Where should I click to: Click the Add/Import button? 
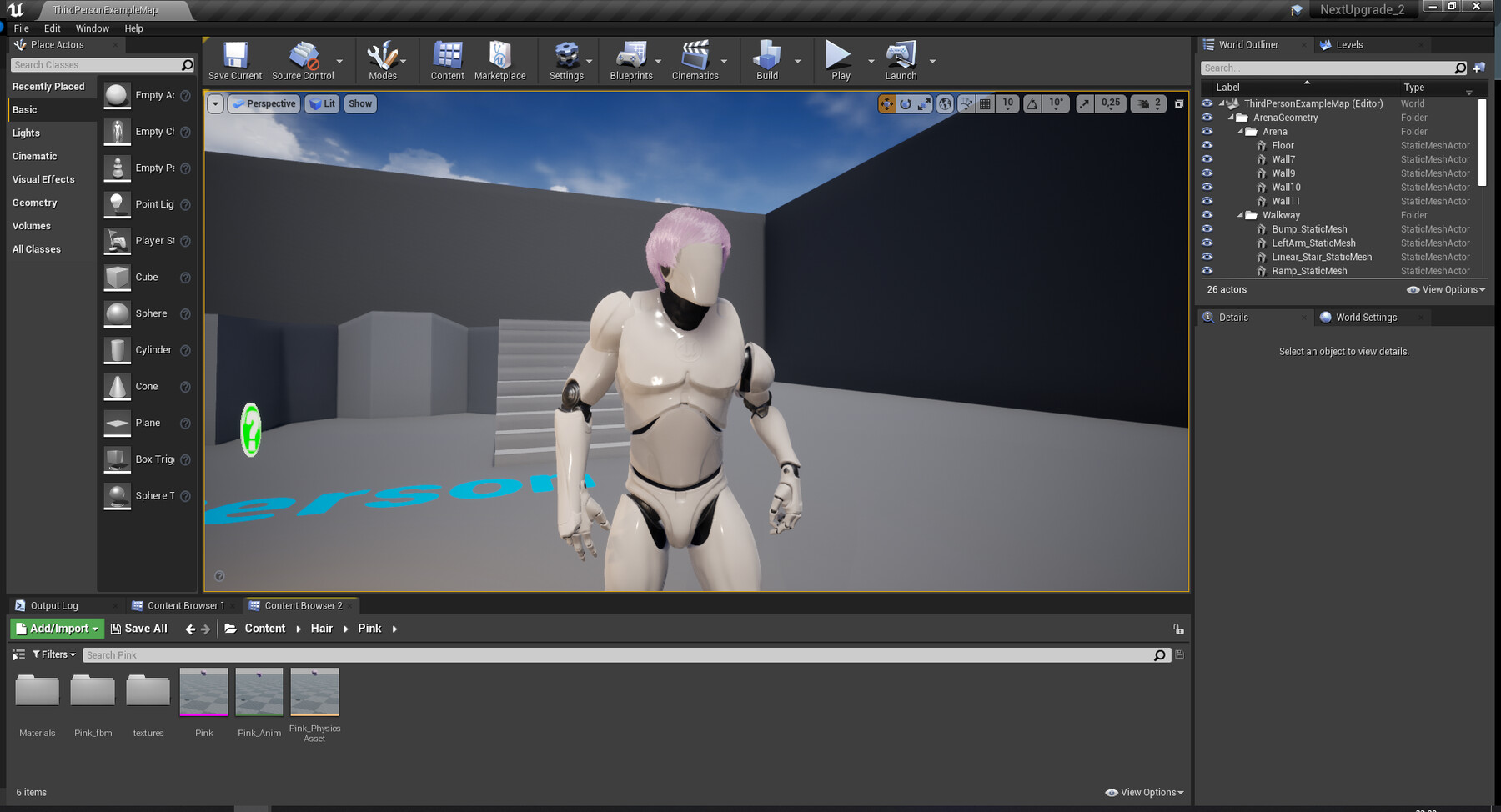click(x=58, y=629)
